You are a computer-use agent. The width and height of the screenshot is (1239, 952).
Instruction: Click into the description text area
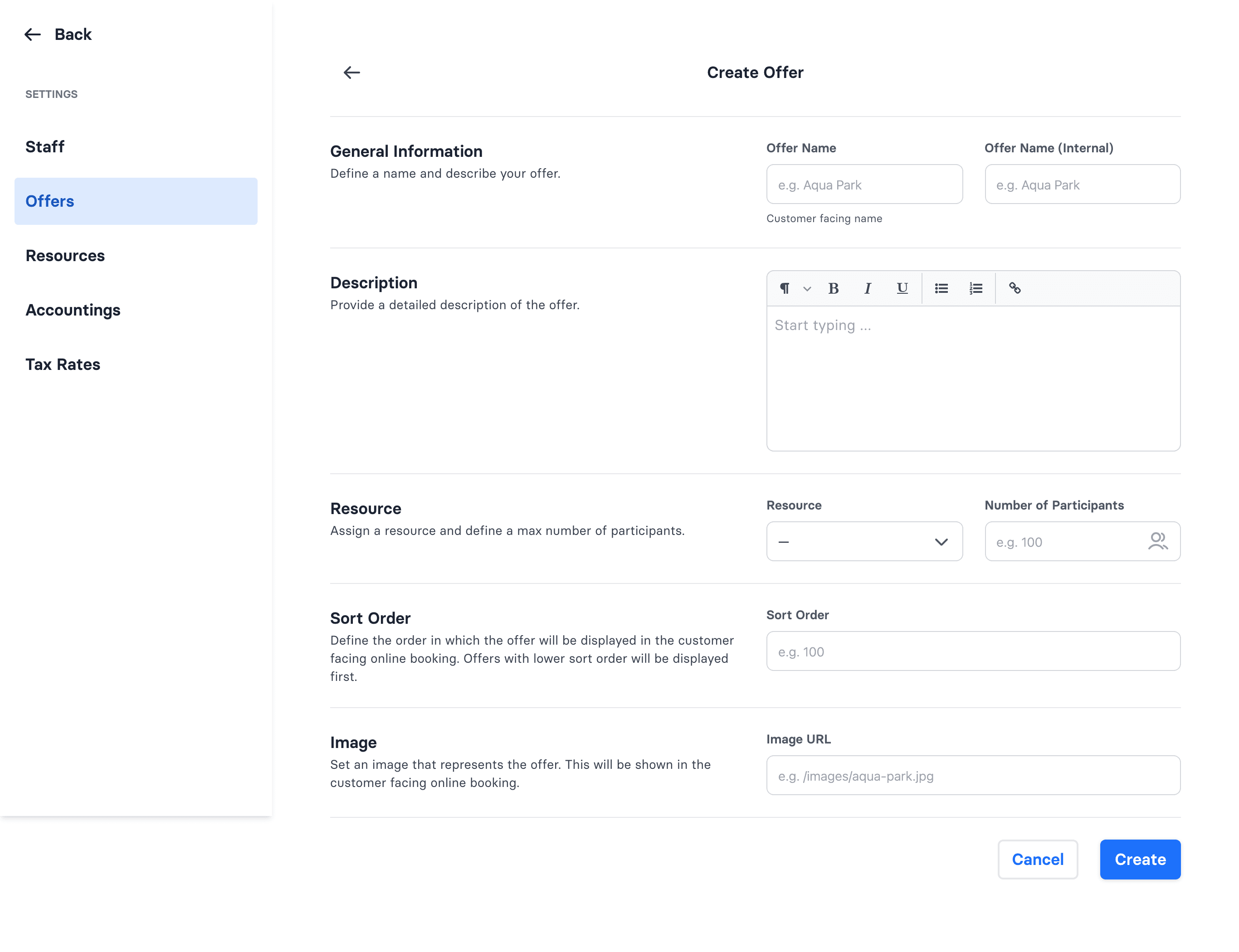(973, 379)
